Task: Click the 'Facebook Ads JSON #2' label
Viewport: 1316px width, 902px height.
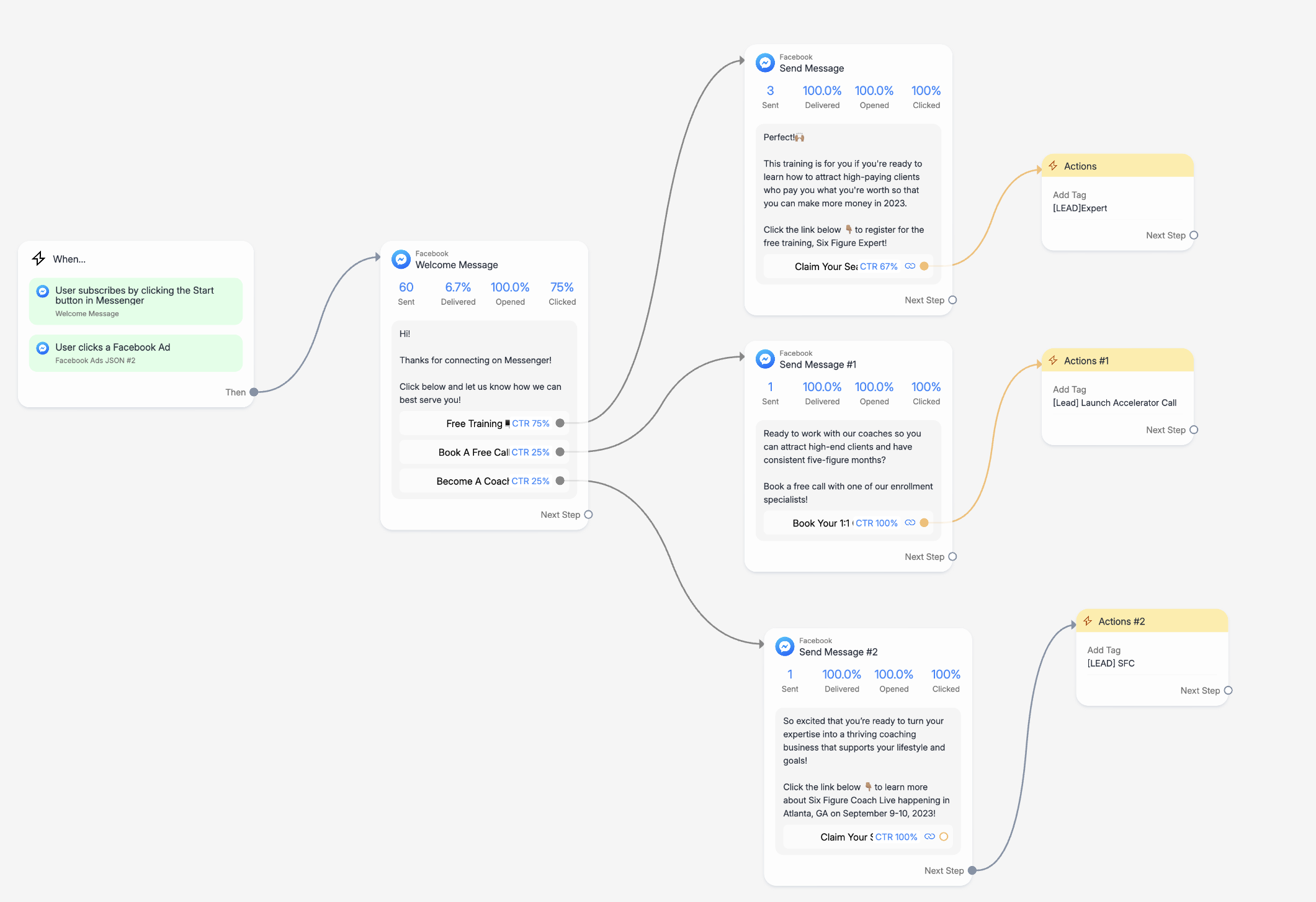Action: [96, 361]
